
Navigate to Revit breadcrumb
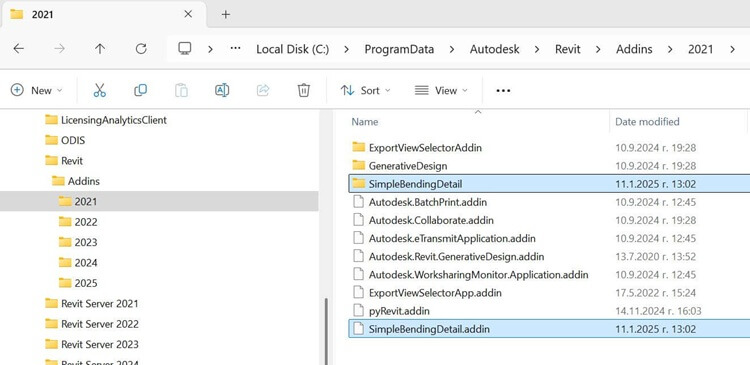click(x=568, y=49)
